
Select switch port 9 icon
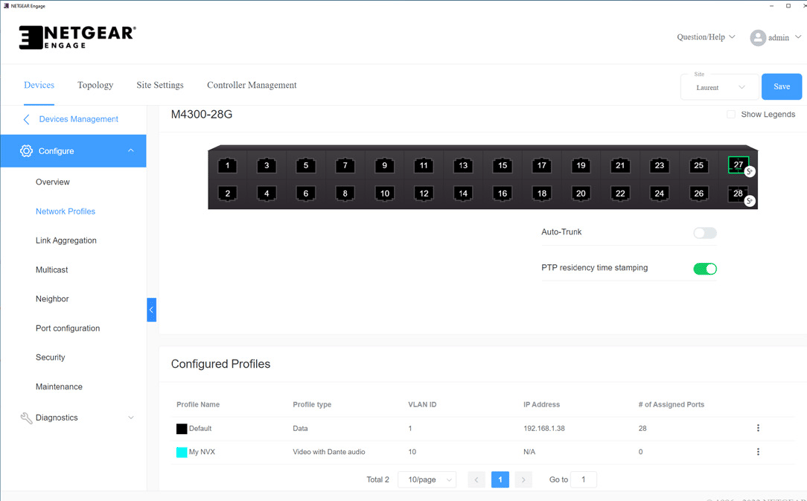[x=384, y=165]
